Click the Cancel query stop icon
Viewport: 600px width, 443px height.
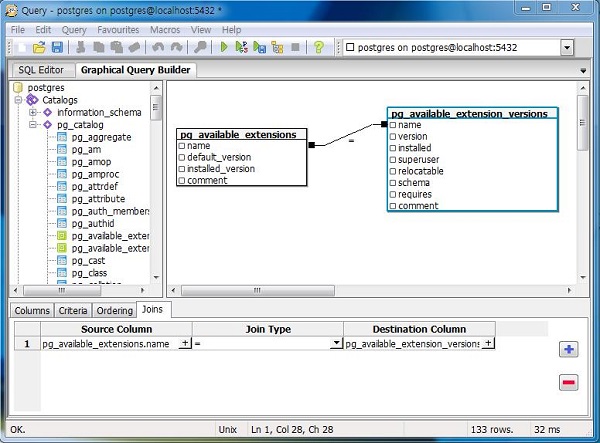pos(295,47)
